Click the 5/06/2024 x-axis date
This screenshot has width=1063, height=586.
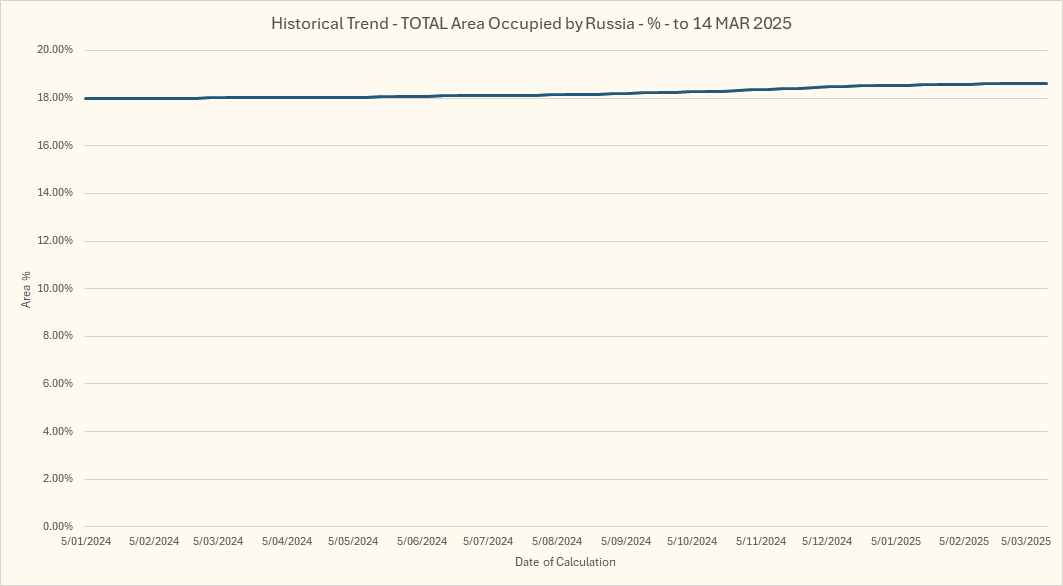pyautogui.click(x=422, y=541)
